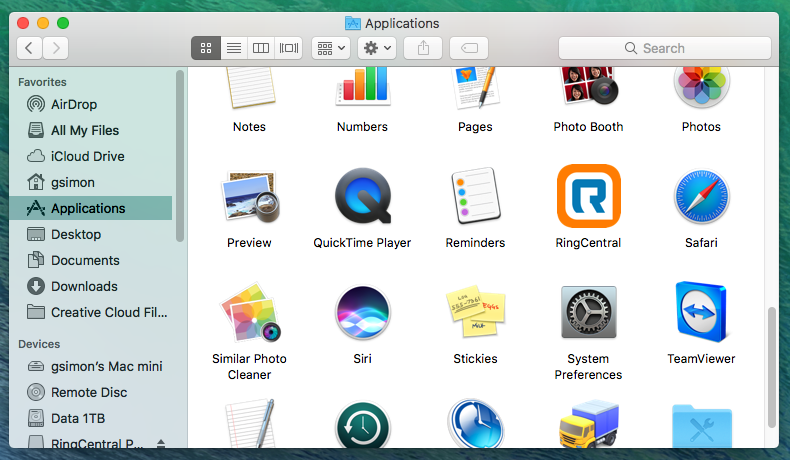Open the Stickies app
The image size is (790, 460).
(x=475, y=313)
